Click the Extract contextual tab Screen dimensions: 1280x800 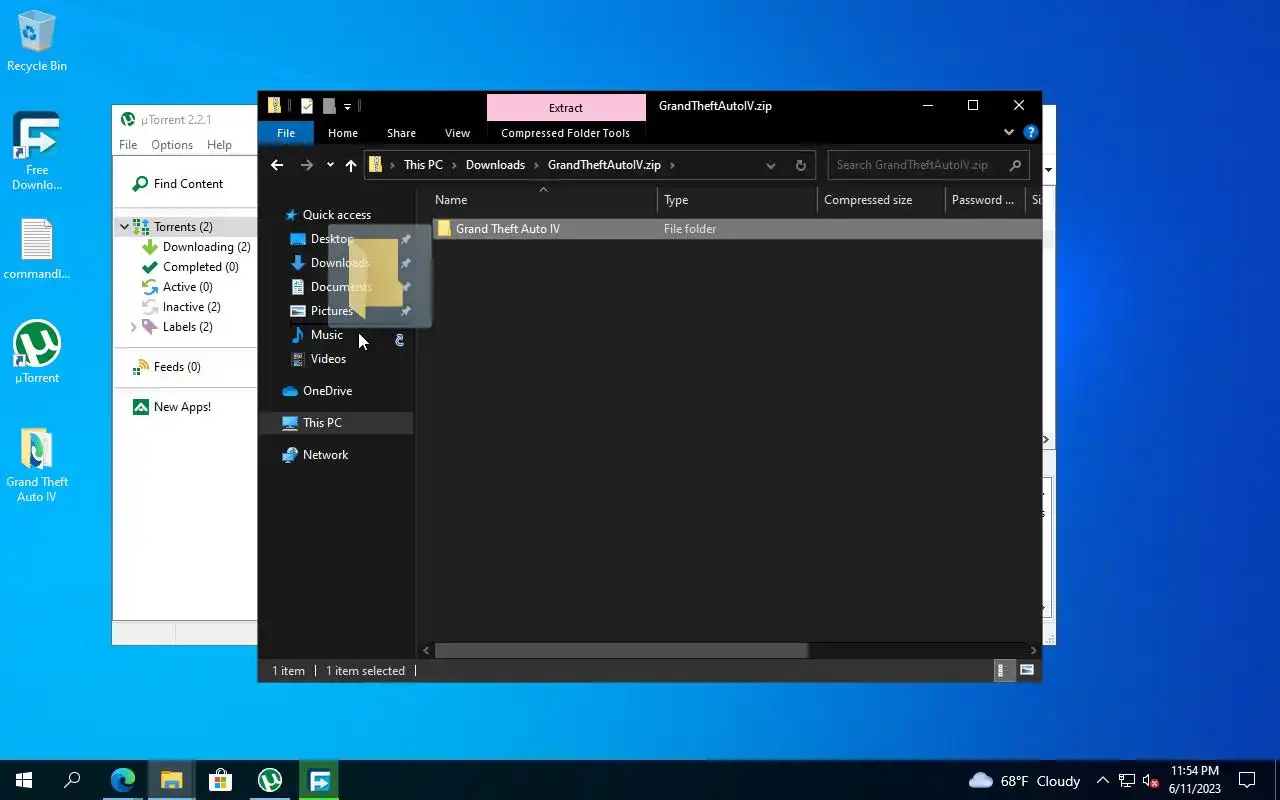point(566,107)
